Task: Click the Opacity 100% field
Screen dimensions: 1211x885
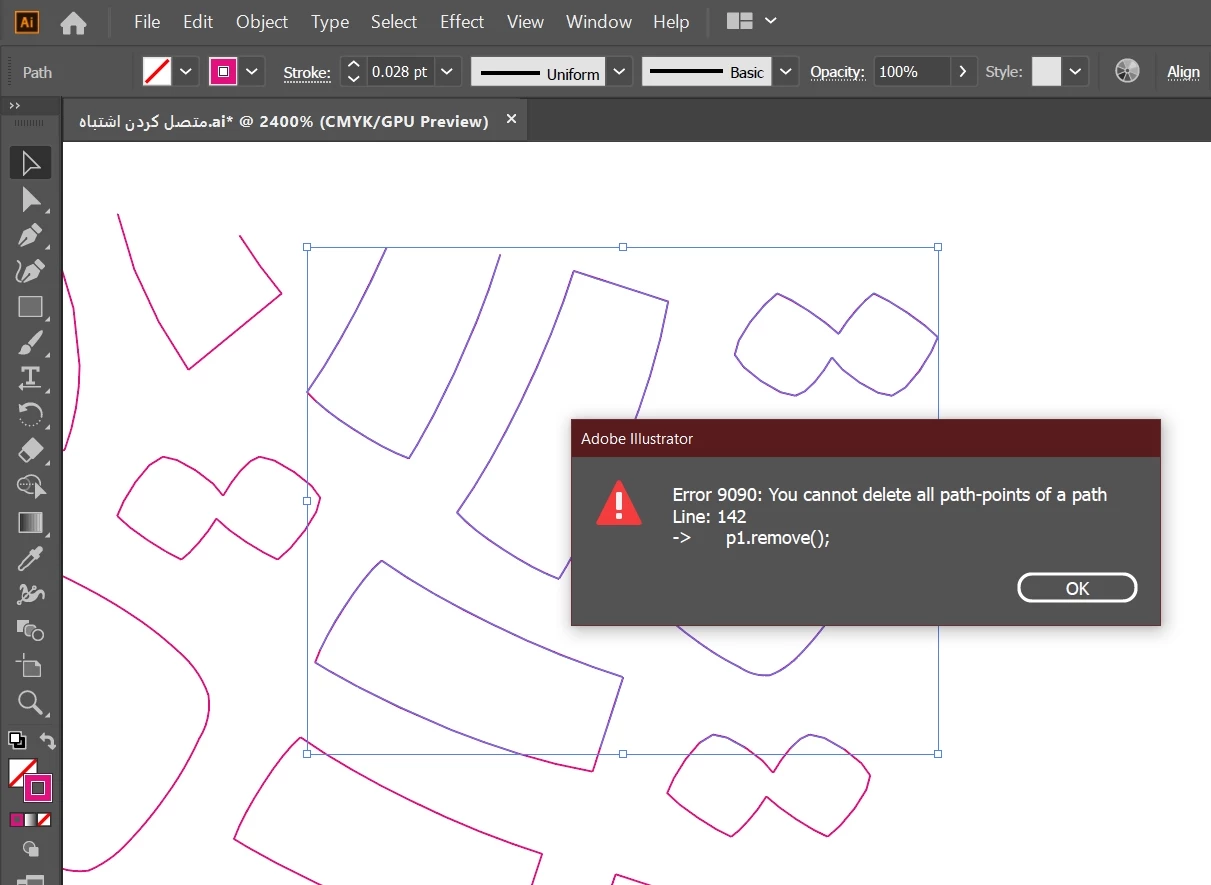Action: tap(912, 71)
